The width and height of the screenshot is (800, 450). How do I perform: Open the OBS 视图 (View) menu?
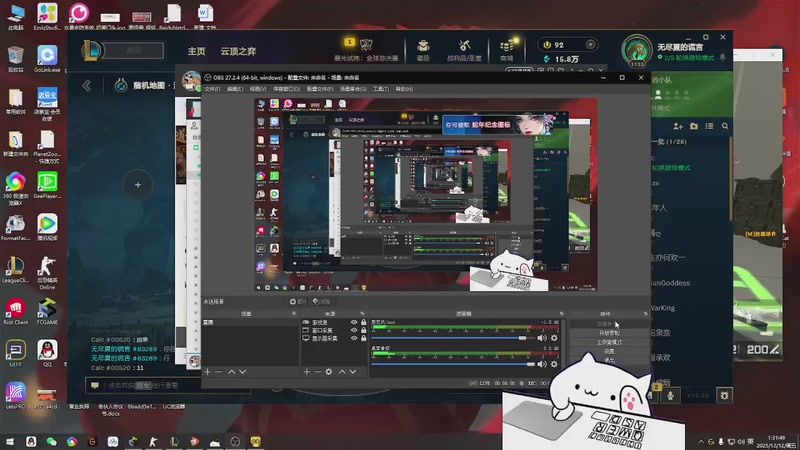click(x=258, y=89)
